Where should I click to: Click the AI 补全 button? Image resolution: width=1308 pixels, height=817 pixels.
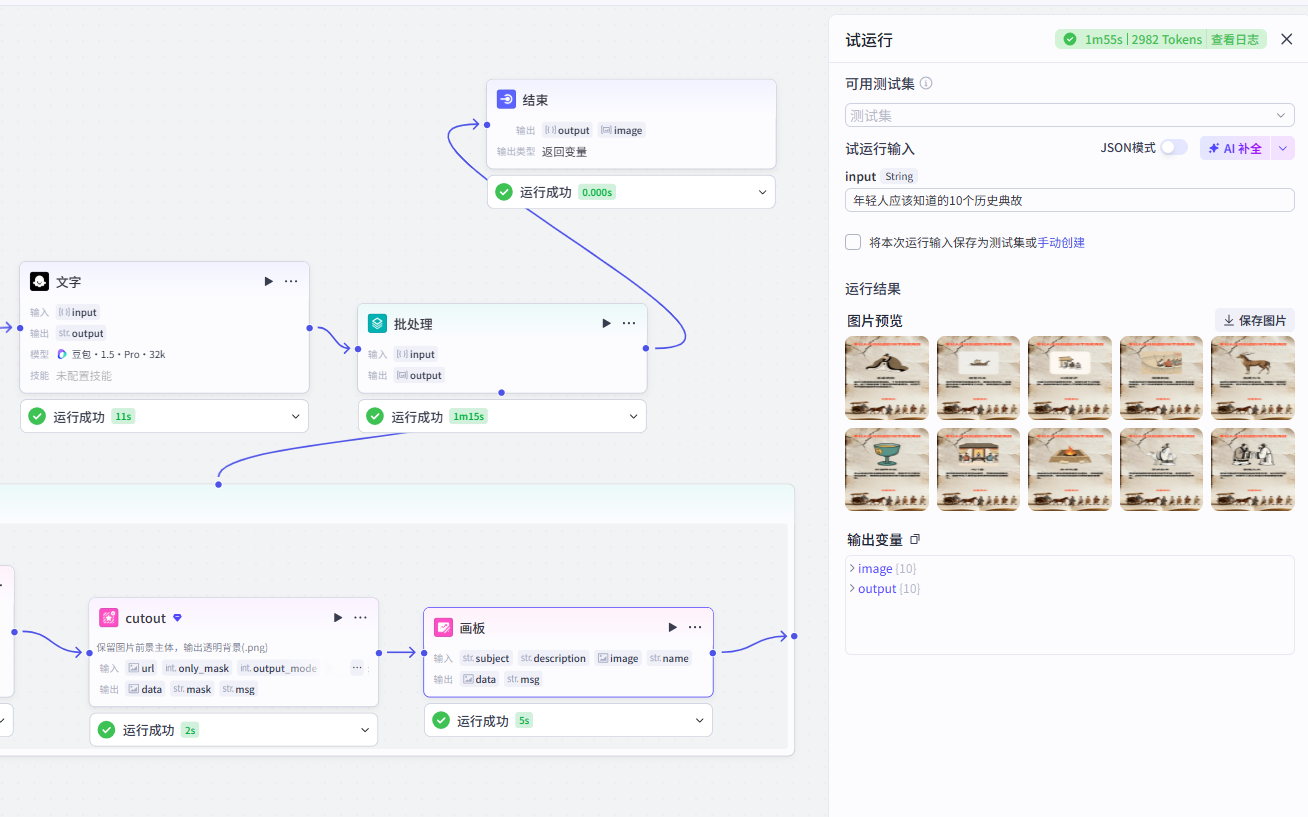1235,148
